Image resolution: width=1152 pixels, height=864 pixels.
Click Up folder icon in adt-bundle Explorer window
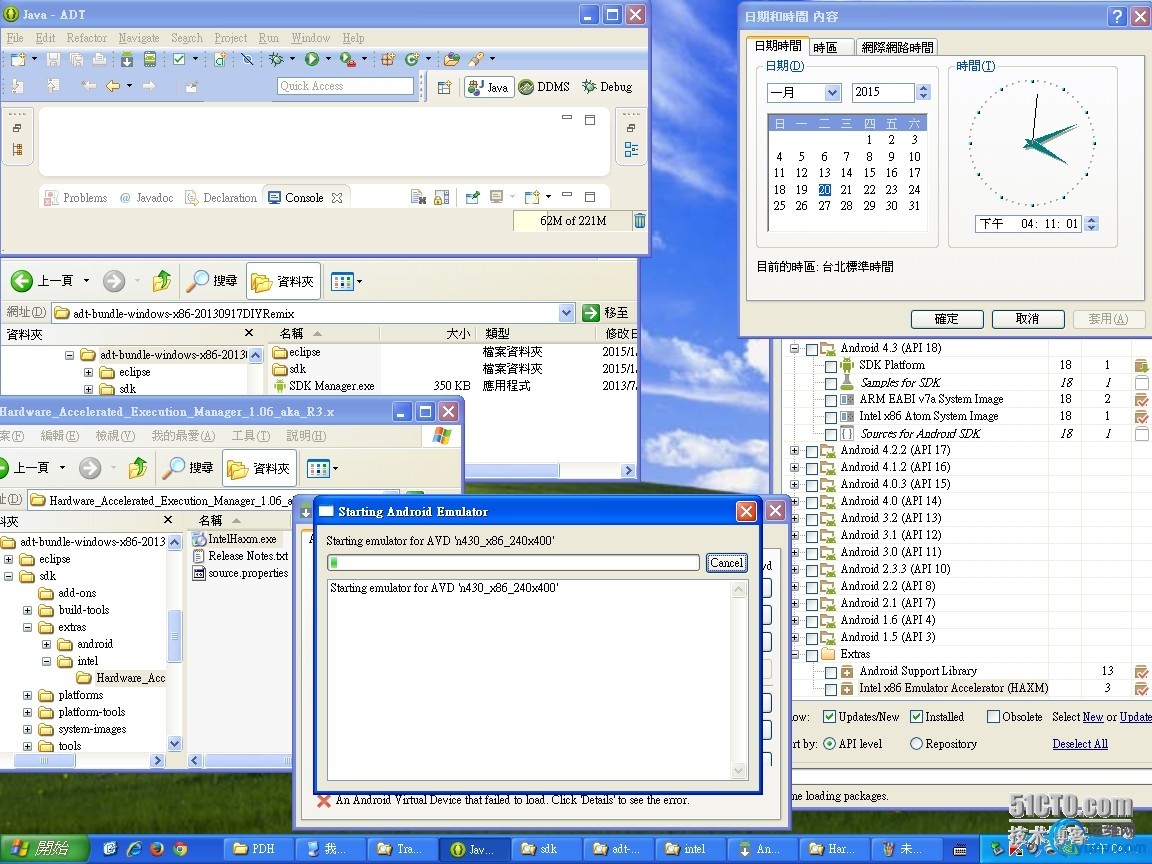click(162, 281)
